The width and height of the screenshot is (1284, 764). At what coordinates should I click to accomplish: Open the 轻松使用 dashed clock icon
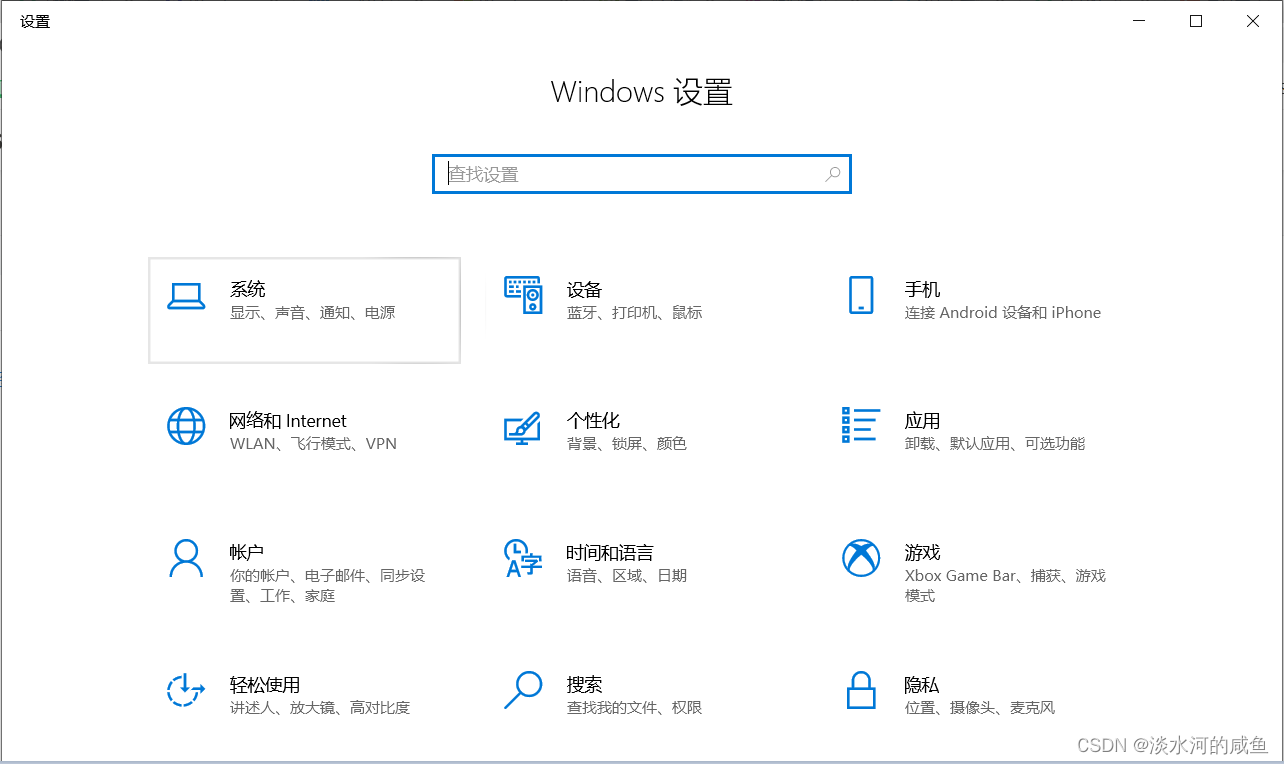pyautogui.click(x=185, y=689)
